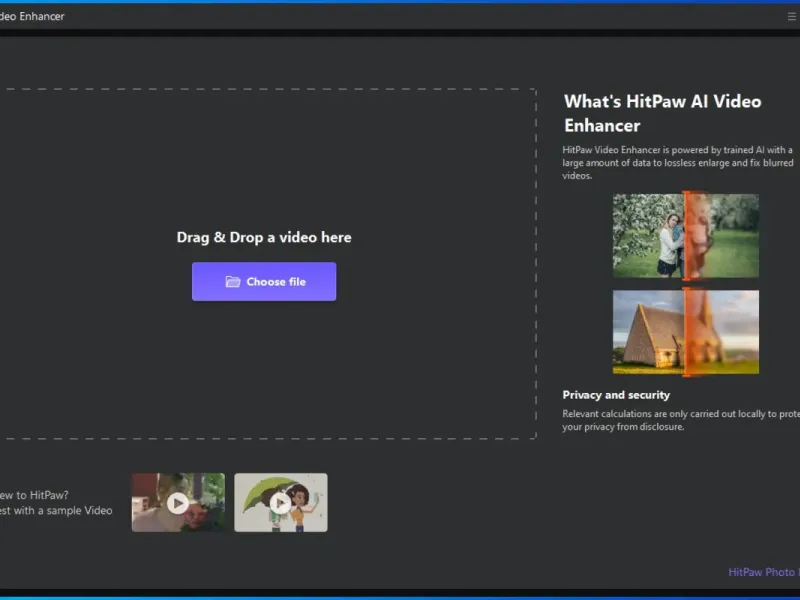Click the couple in orchard comparison image
Screen dimensions: 800x600
pos(686,236)
